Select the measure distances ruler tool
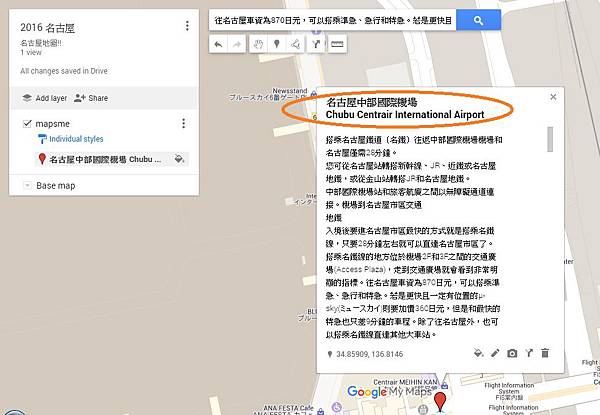Viewport: 600px width, 415px height. pos(337,44)
